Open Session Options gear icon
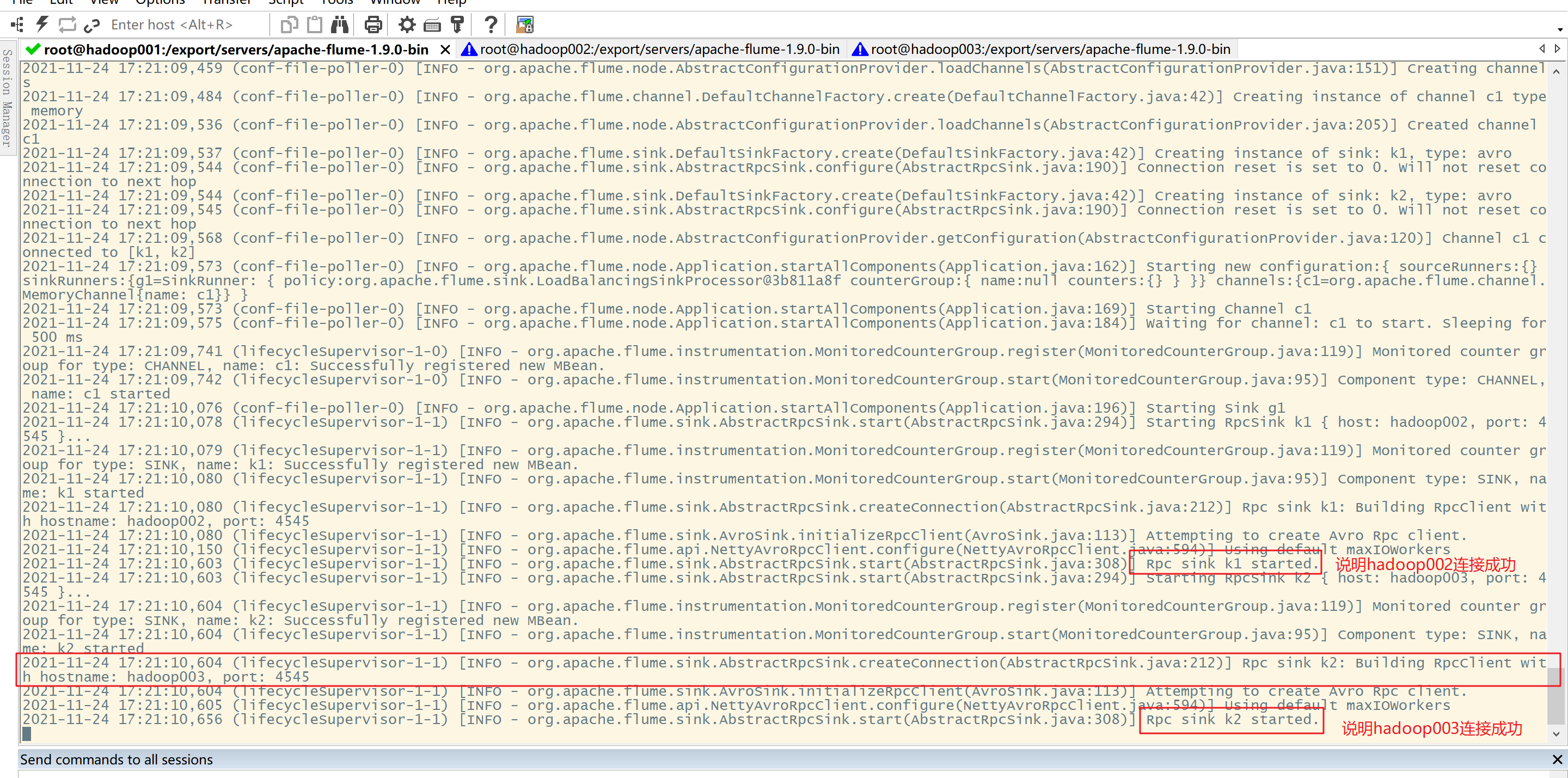The image size is (1568, 778). (x=407, y=25)
